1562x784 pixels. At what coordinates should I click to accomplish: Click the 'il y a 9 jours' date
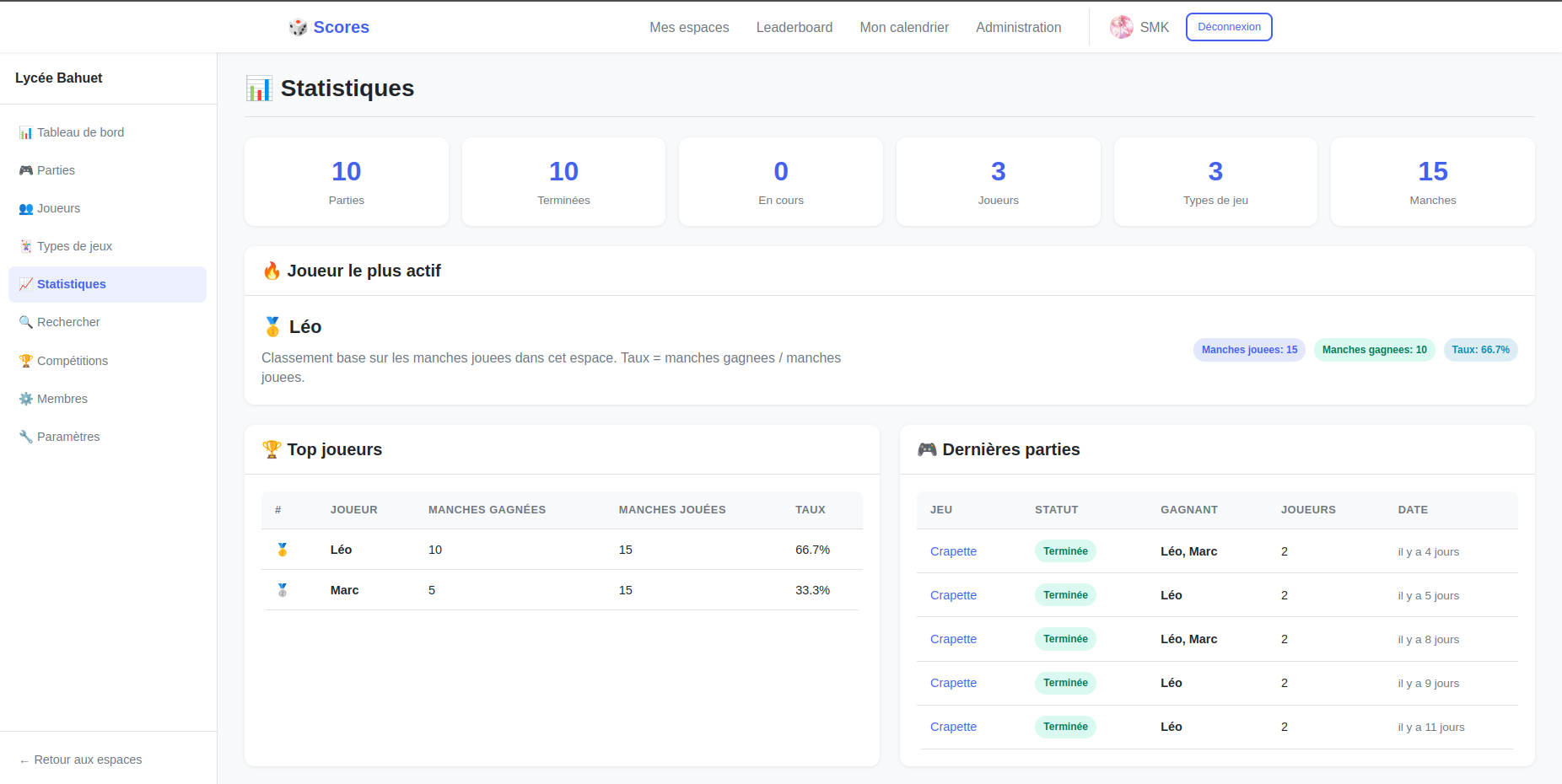pyautogui.click(x=1428, y=683)
